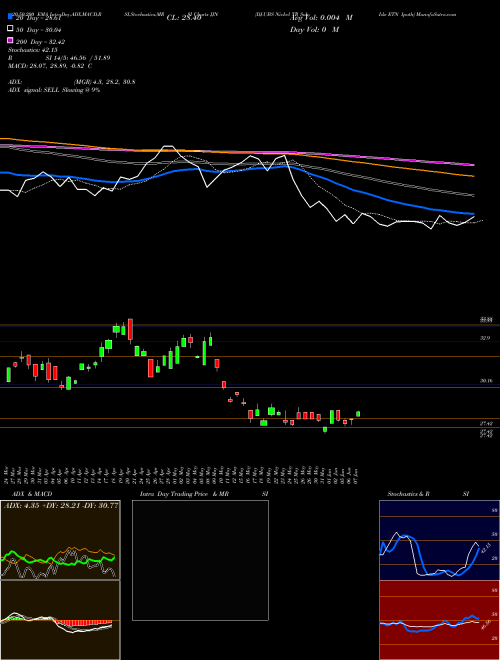This screenshot has height=660, width=500.
Task: Click the white 50 Day legend swatch
Action: (10, 29)
